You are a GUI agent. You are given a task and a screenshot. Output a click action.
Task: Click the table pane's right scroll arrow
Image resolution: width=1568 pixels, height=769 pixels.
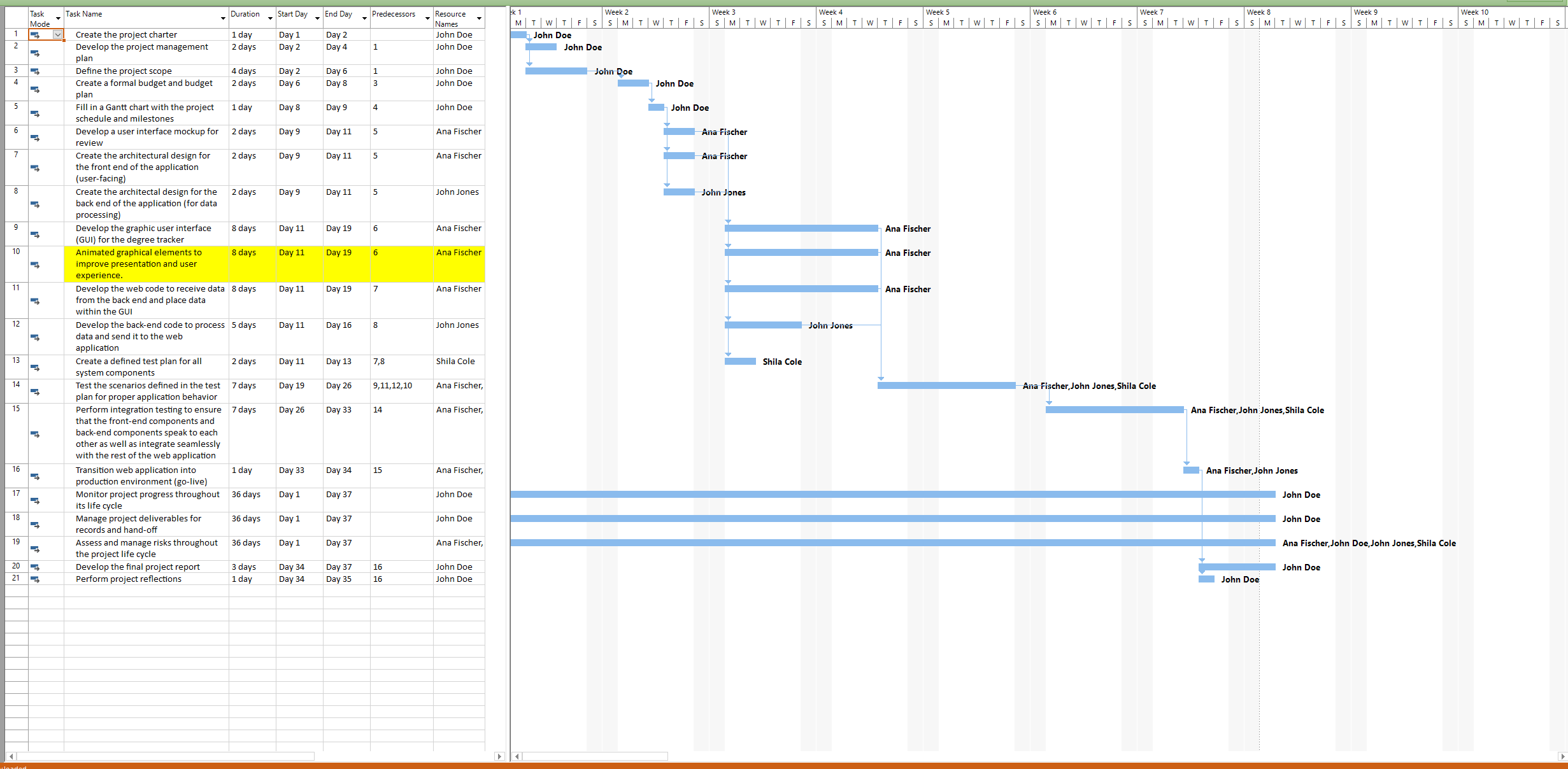[499, 756]
